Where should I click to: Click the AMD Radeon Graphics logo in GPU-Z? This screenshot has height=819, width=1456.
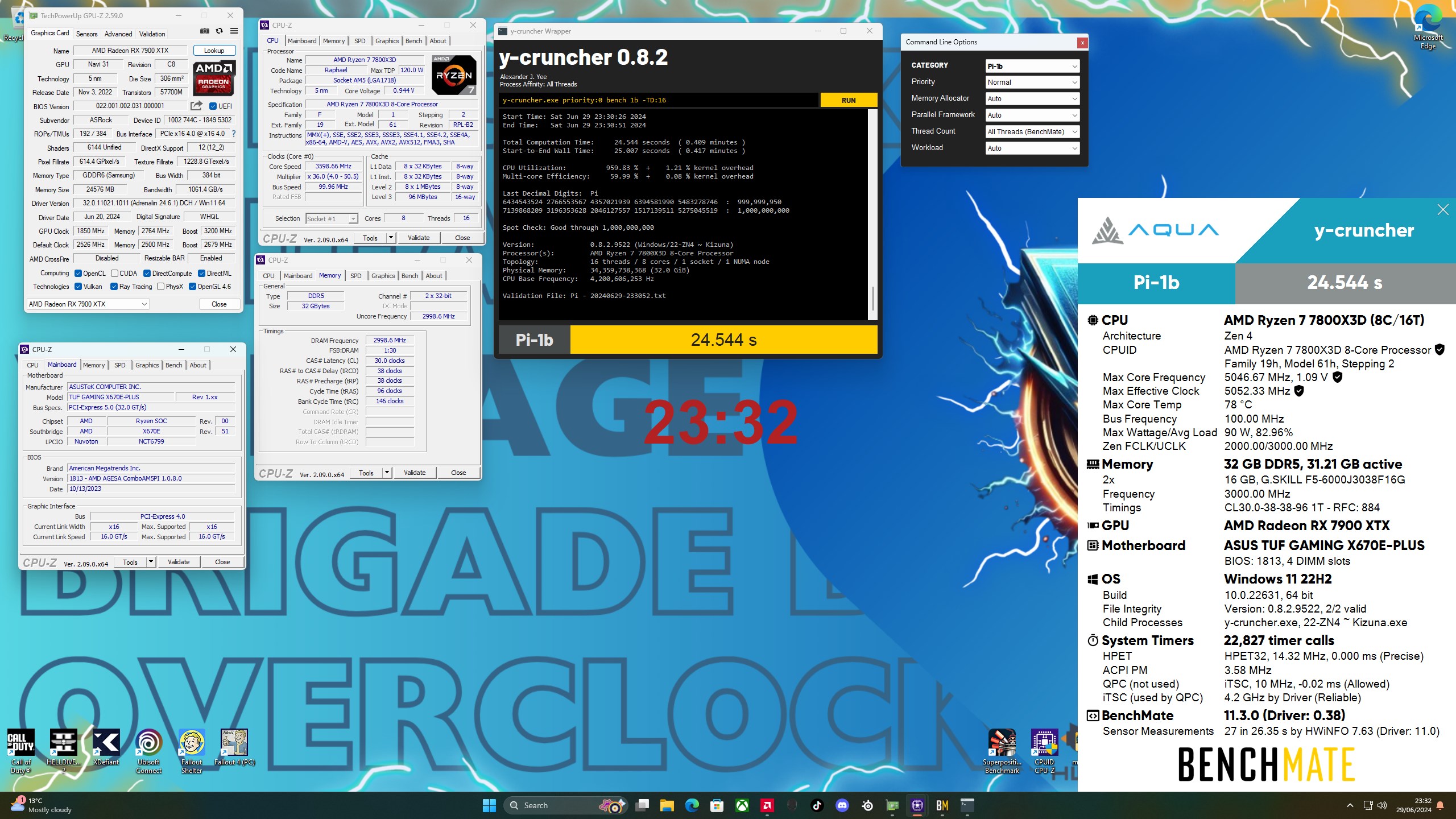click(214, 78)
